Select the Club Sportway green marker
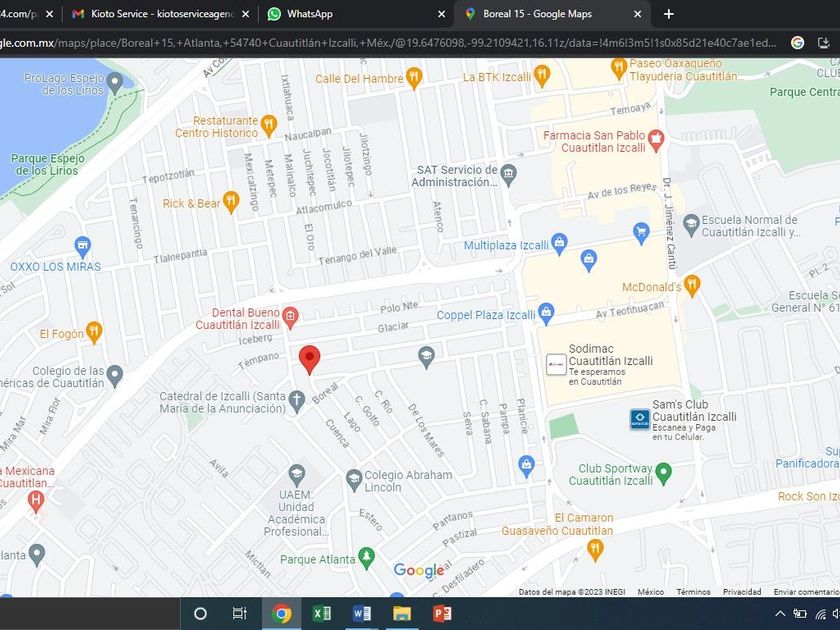Image resolution: width=840 pixels, height=630 pixels. [663, 471]
